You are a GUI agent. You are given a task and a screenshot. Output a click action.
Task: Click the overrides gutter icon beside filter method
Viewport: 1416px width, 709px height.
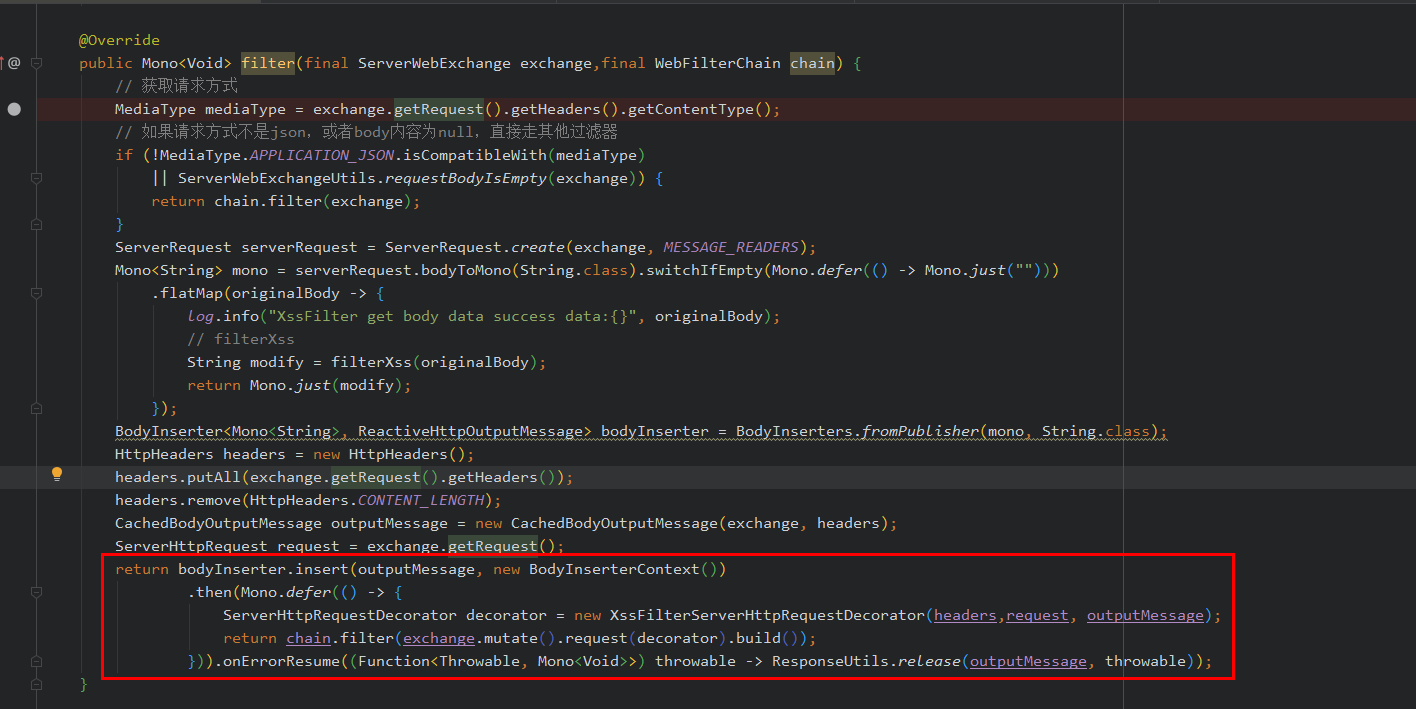(10, 63)
